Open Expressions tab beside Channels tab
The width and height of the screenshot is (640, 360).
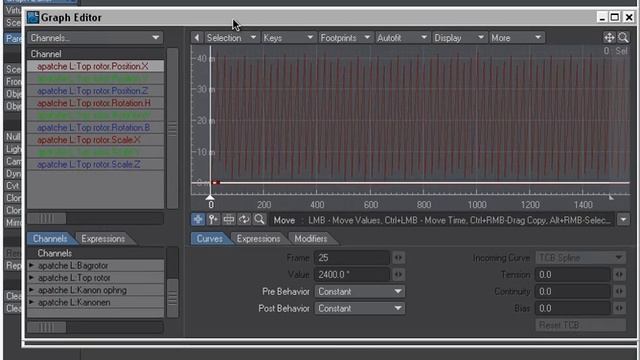[103, 239]
